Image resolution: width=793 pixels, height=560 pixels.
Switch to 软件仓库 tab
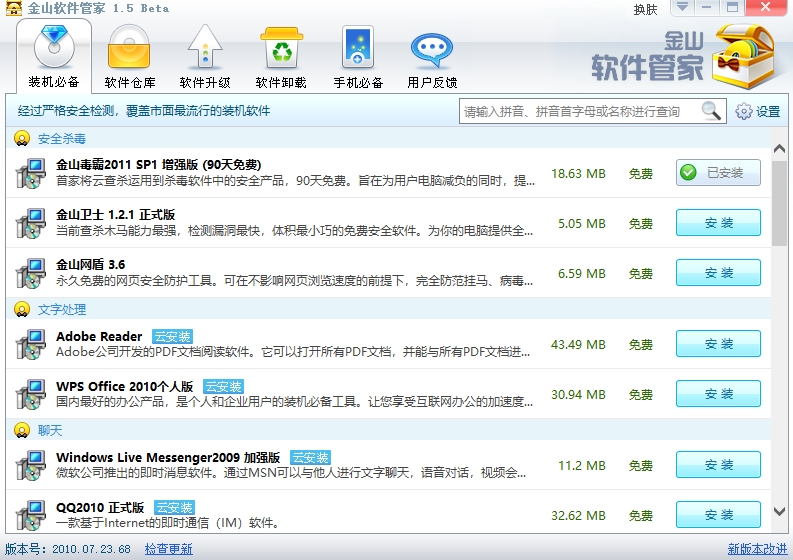coord(129,57)
